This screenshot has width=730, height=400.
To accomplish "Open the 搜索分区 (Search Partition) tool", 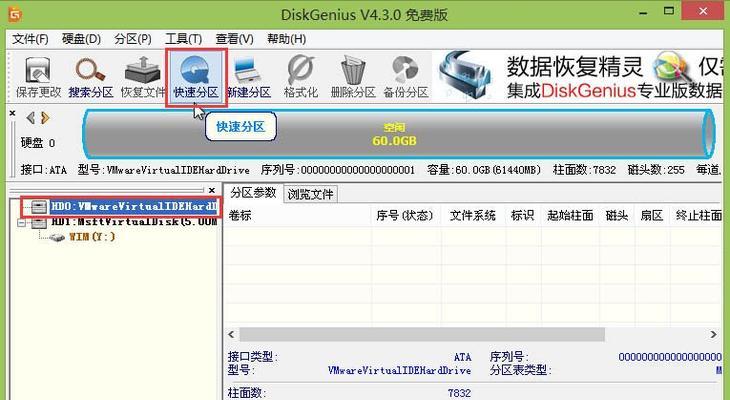I will (x=91, y=77).
